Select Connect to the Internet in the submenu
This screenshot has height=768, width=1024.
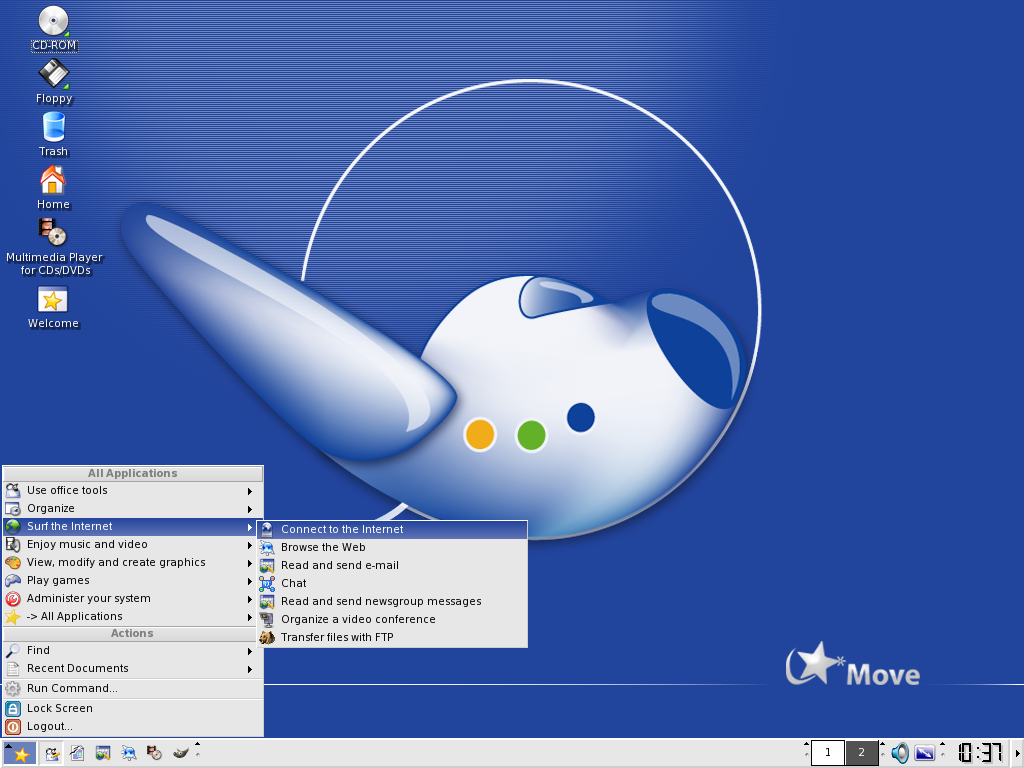[392, 530]
